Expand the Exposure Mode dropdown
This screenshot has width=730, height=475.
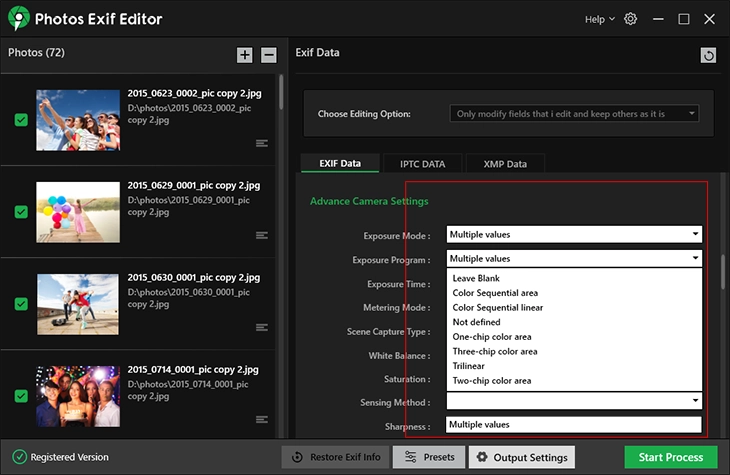pos(694,235)
